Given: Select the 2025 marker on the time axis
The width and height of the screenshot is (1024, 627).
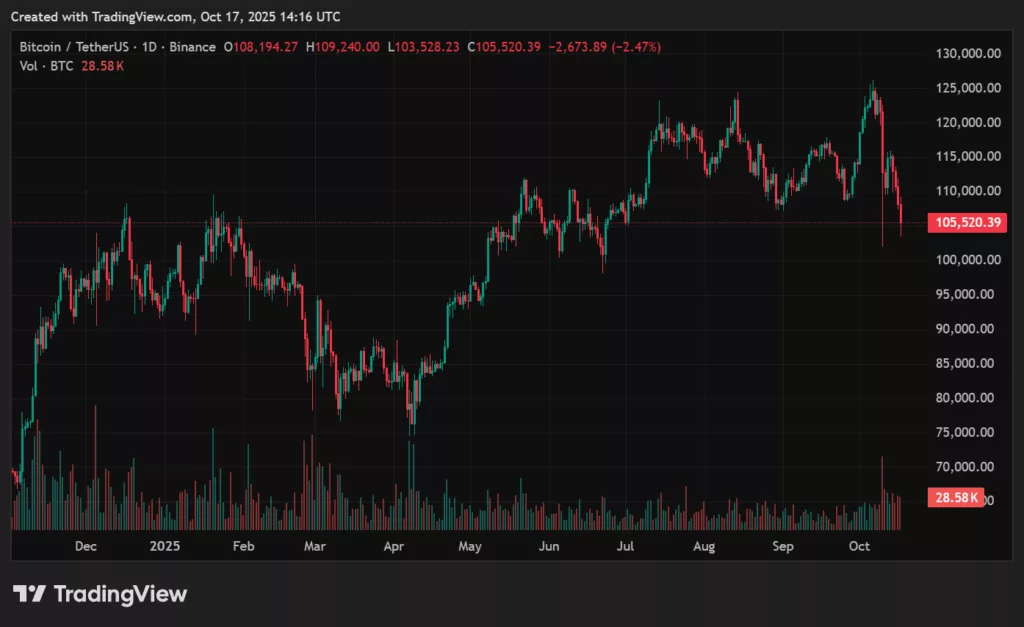Looking at the screenshot, I should point(164,547).
